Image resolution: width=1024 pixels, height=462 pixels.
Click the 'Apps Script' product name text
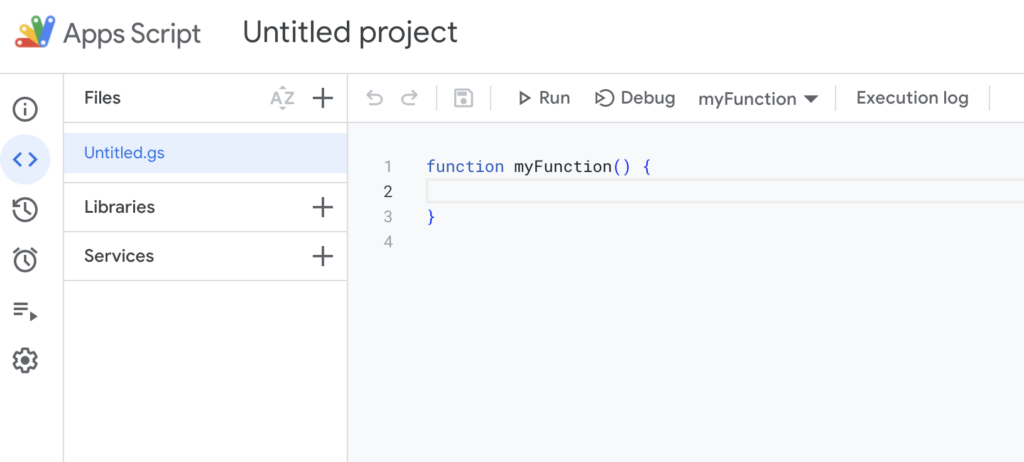click(132, 33)
